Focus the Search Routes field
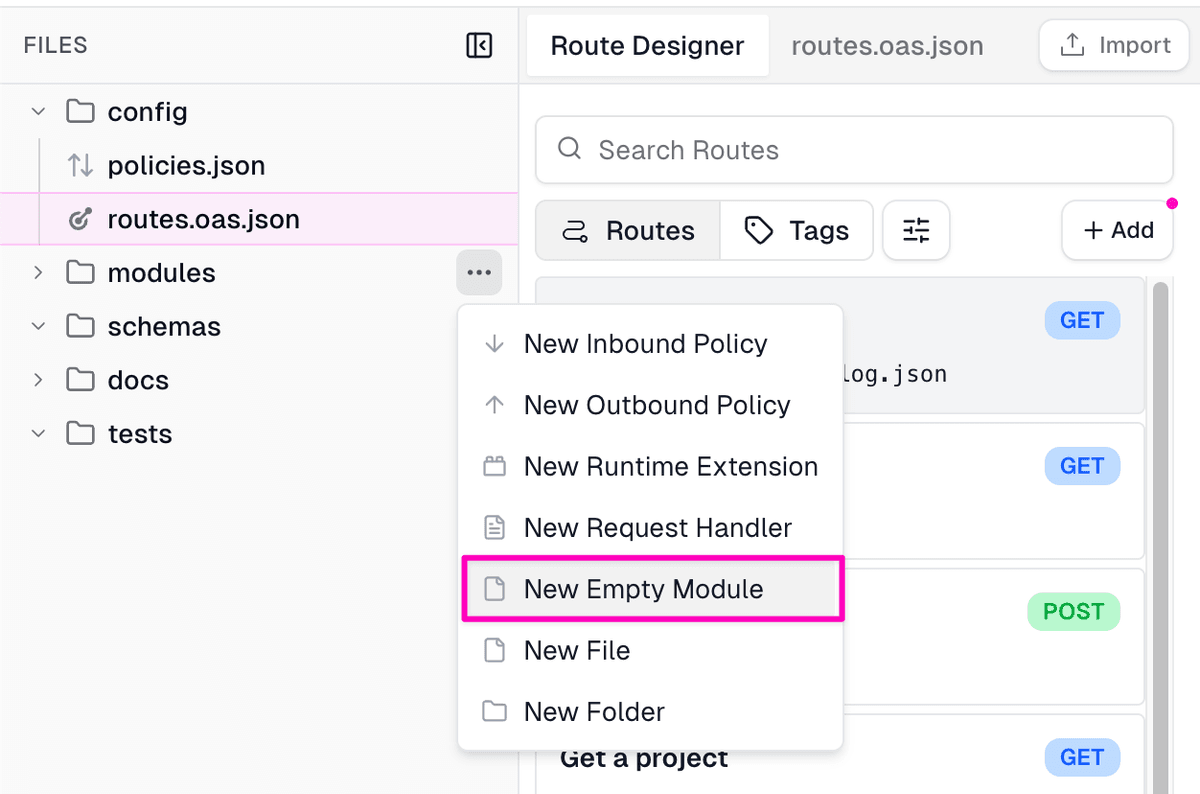Image resolution: width=1200 pixels, height=794 pixels. [854, 150]
